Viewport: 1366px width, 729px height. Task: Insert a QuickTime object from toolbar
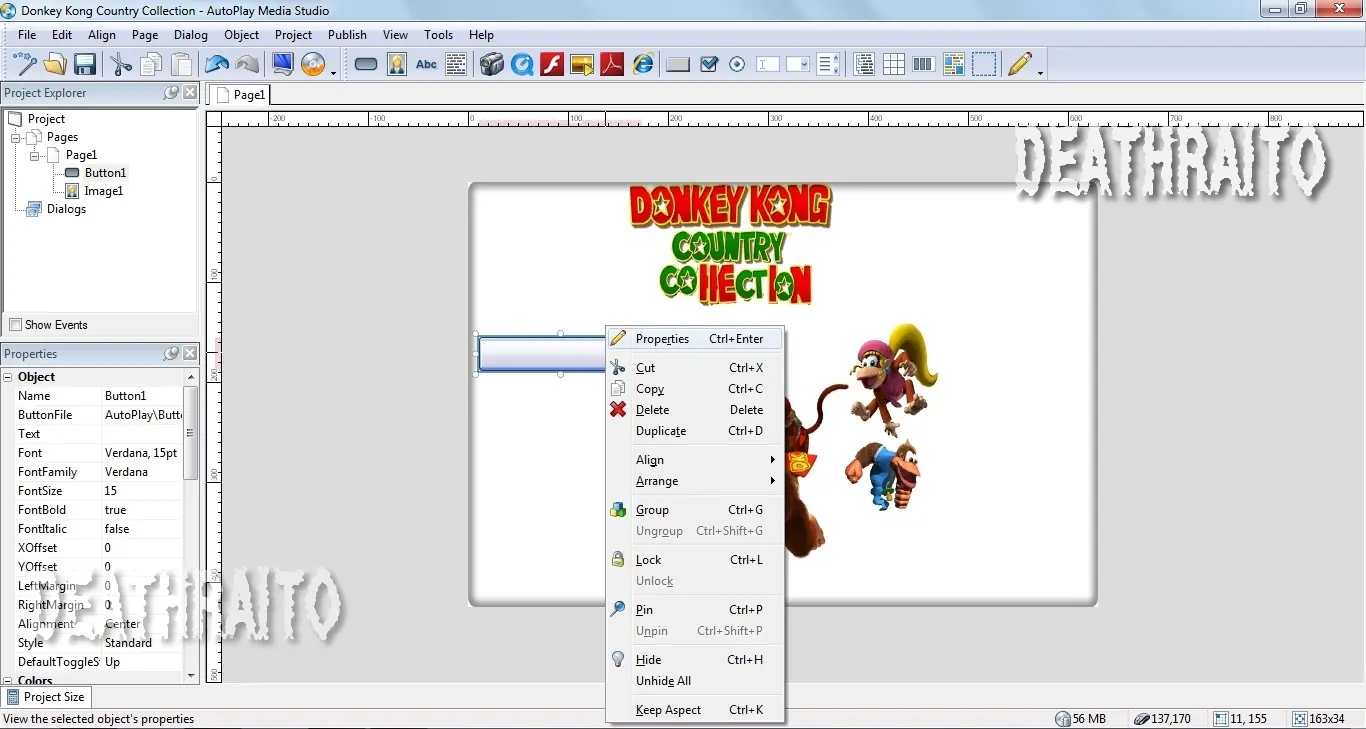pos(522,65)
